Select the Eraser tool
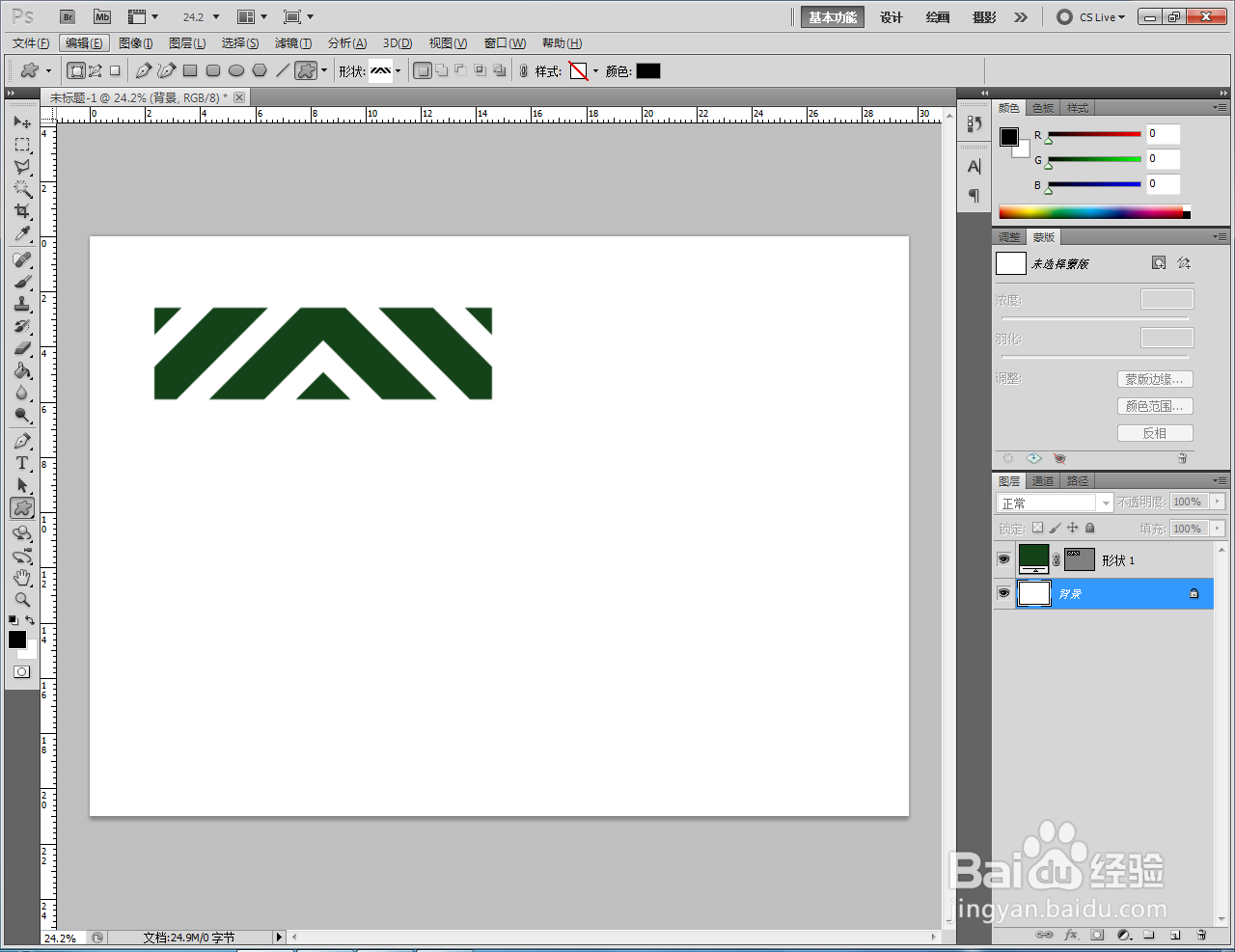 tap(22, 348)
